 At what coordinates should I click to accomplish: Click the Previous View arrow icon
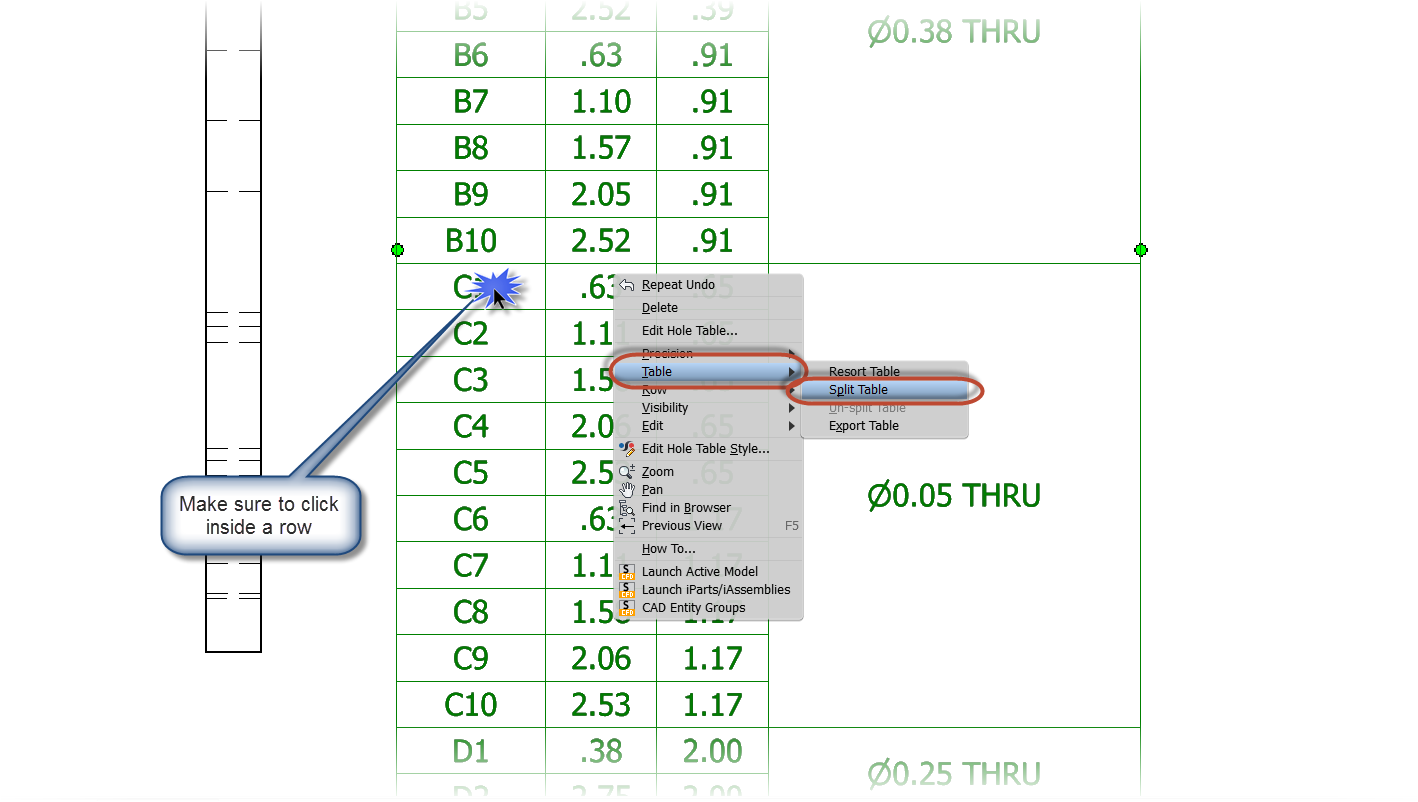coord(628,525)
